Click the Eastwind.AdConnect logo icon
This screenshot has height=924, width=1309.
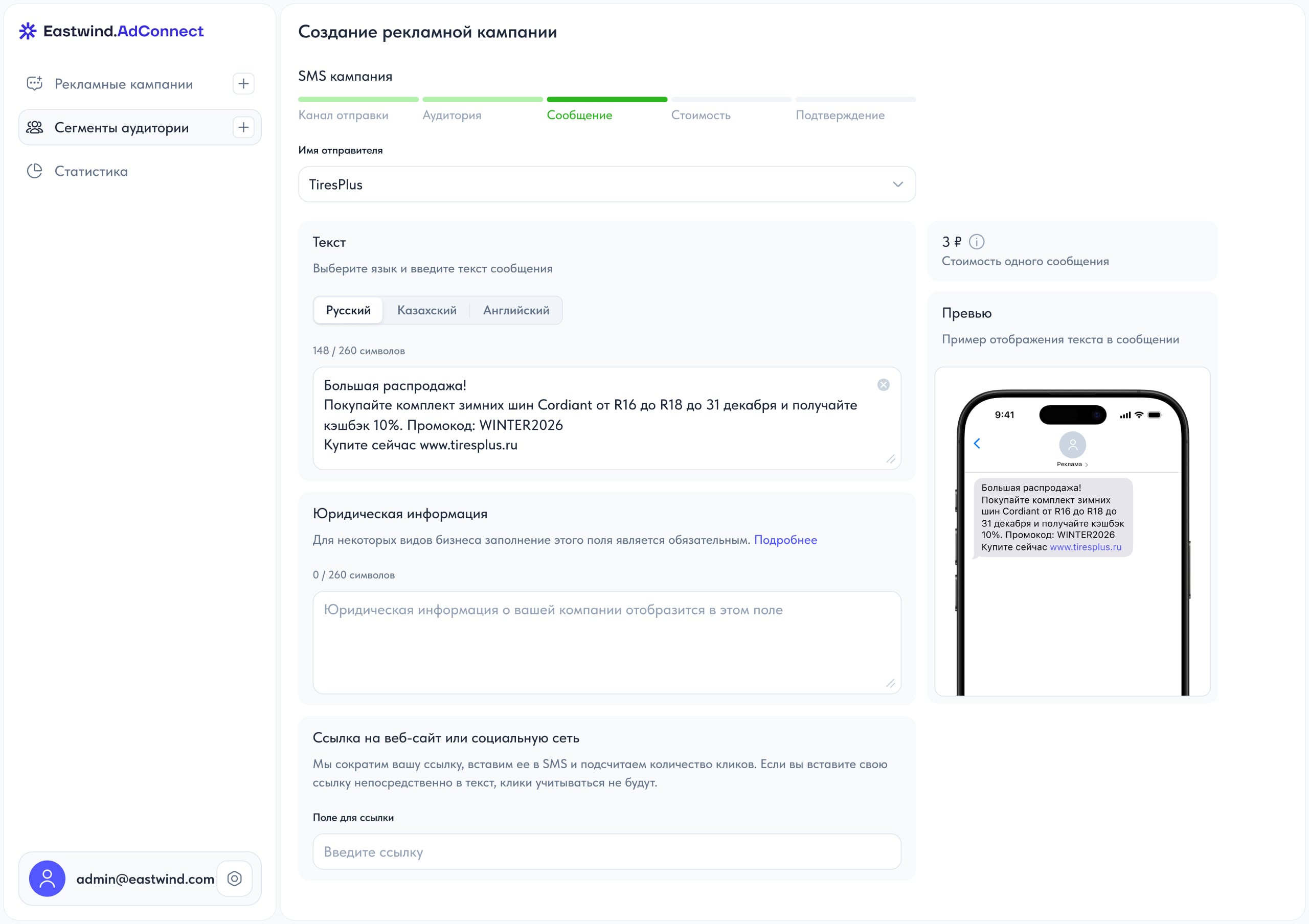pos(28,31)
